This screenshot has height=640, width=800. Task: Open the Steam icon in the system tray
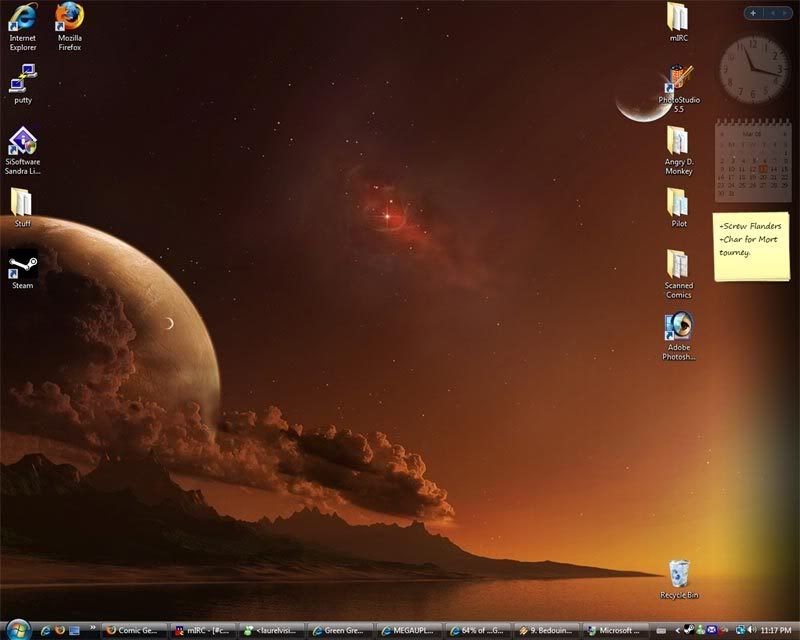(690, 628)
